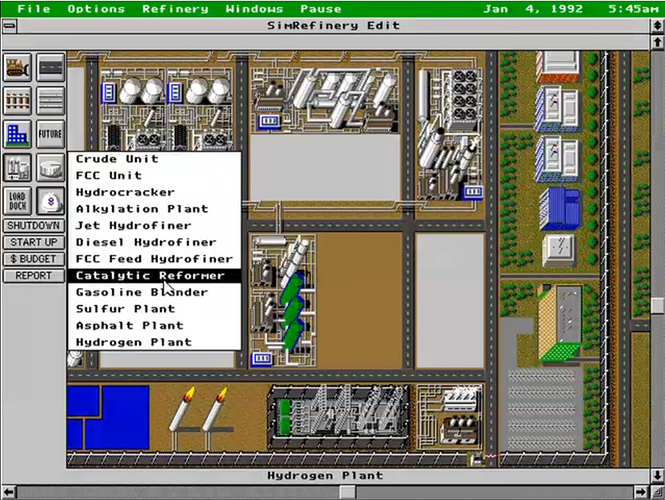Screen dimensions: 665x500
Task: Click the flare stack nearest the fenced unit
Action: (x=215, y=415)
